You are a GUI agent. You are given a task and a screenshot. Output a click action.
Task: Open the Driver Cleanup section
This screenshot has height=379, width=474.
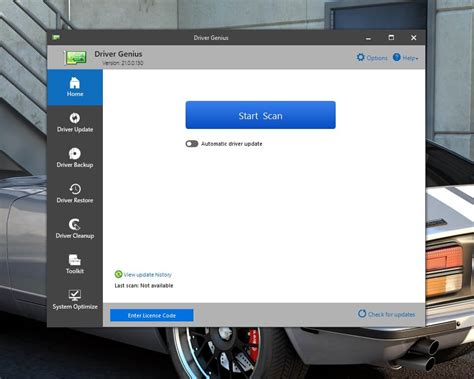[75, 229]
